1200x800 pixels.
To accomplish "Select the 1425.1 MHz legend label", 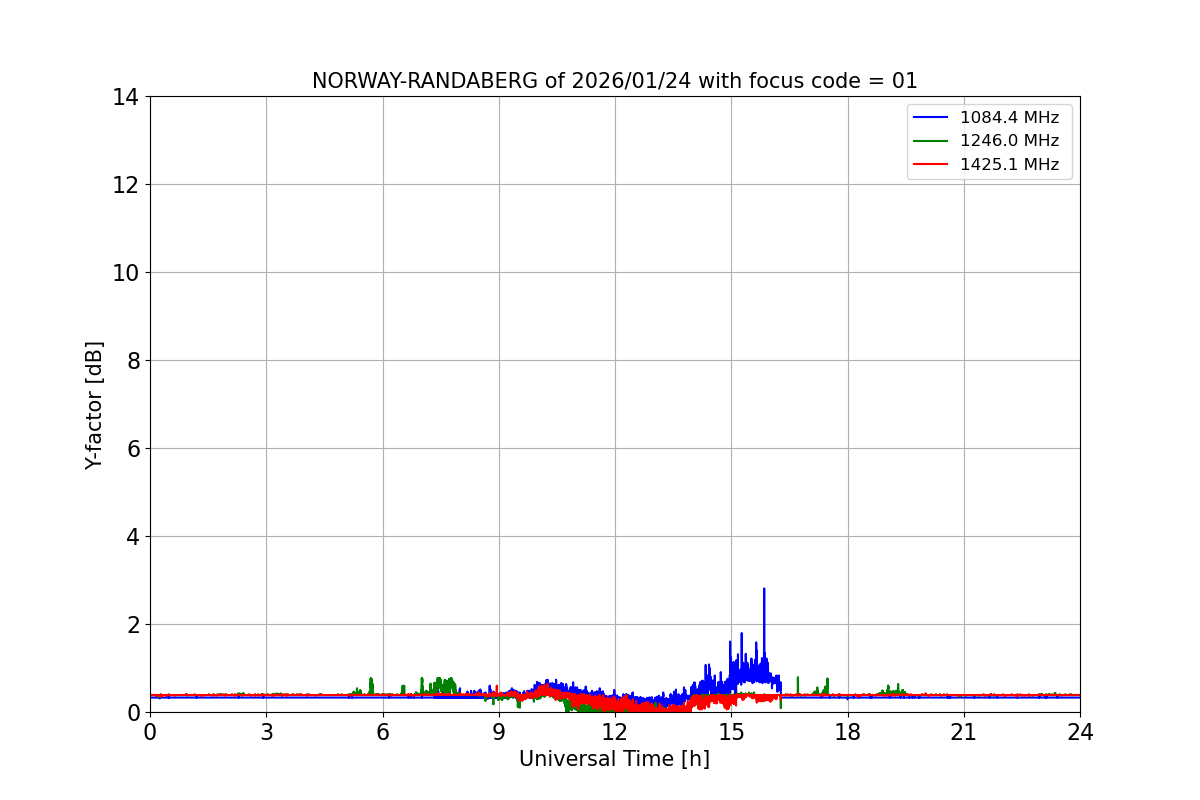I will (x=1009, y=165).
